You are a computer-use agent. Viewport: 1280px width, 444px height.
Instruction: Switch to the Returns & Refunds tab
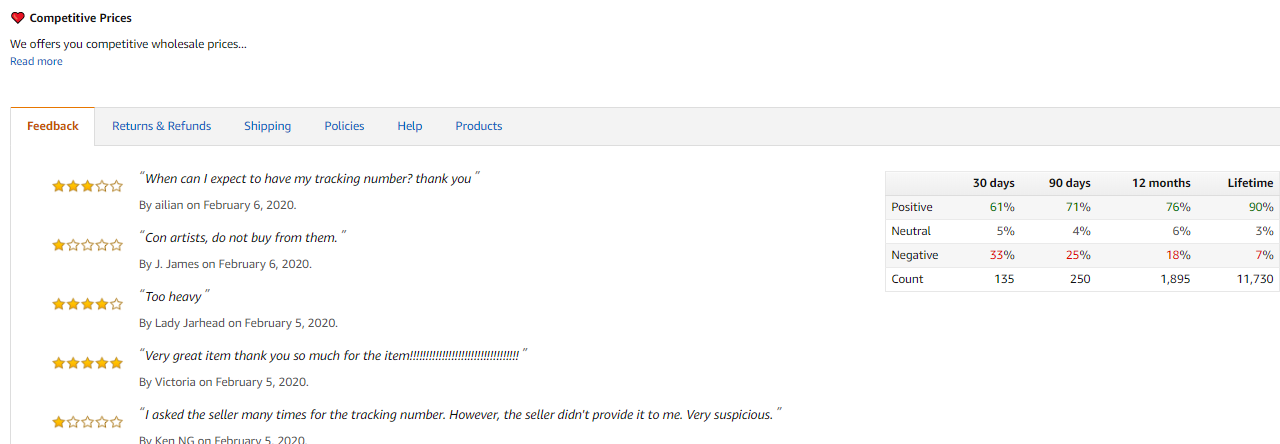161,126
